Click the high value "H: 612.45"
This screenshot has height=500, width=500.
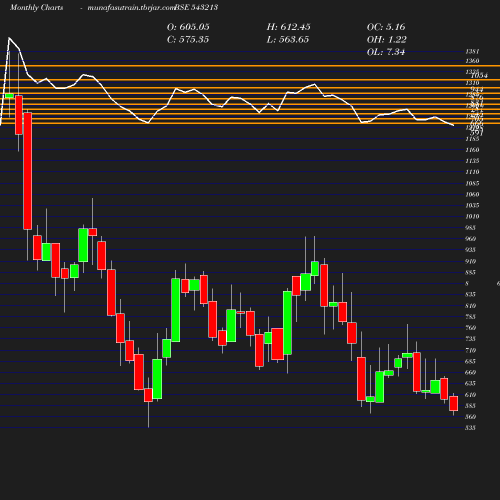click(289, 27)
